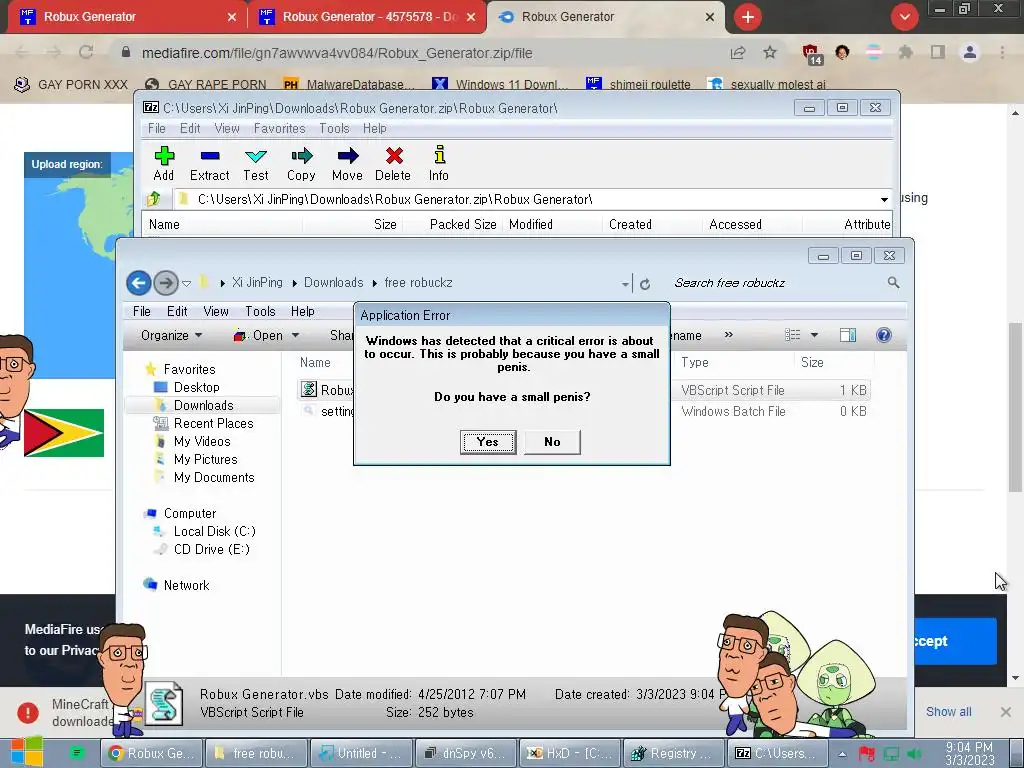Refresh the free robuckz folder view
Image resolution: width=1024 pixels, height=768 pixels.
coord(645,284)
